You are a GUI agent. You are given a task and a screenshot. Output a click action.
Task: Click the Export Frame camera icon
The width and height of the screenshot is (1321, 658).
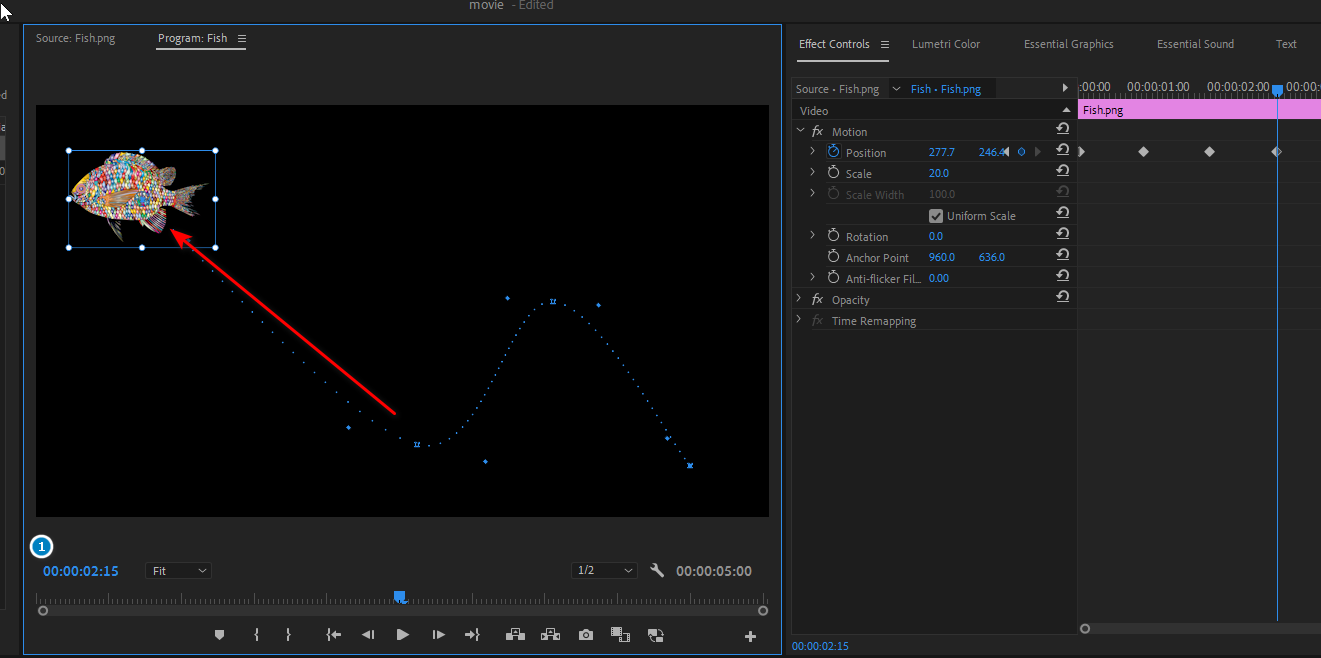(586, 635)
